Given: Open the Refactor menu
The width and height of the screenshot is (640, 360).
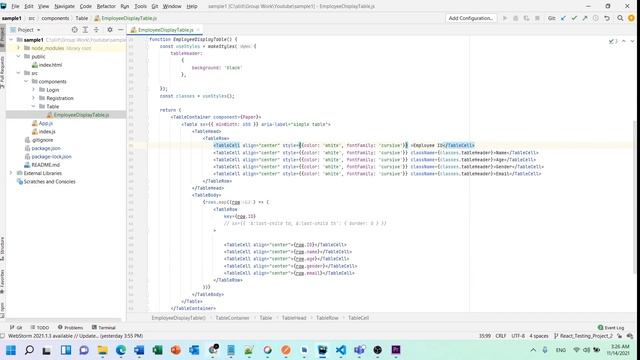Looking at the screenshot, I should 106,6.
